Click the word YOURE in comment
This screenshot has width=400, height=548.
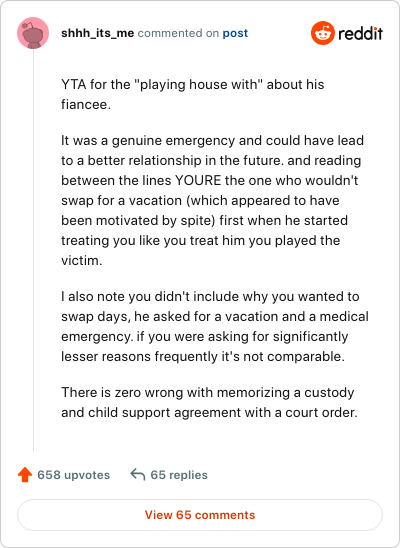198,180
